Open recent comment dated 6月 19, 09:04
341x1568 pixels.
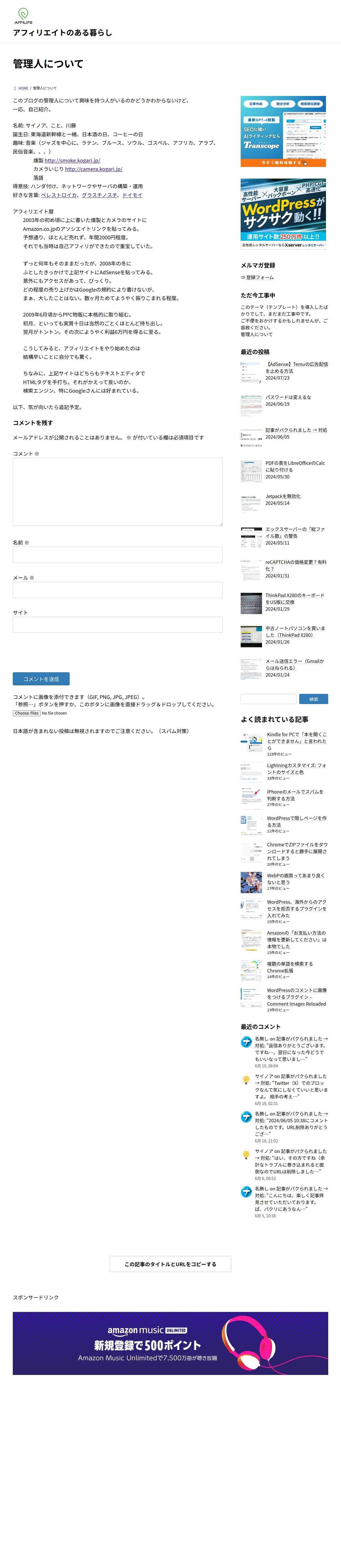pyautogui.click(x=291, y=1049)
